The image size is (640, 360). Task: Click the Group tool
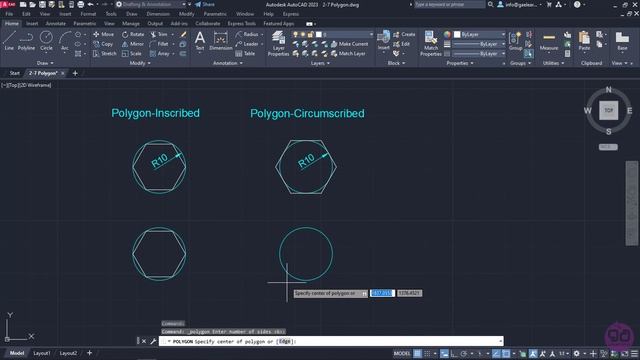coord(516,41)
